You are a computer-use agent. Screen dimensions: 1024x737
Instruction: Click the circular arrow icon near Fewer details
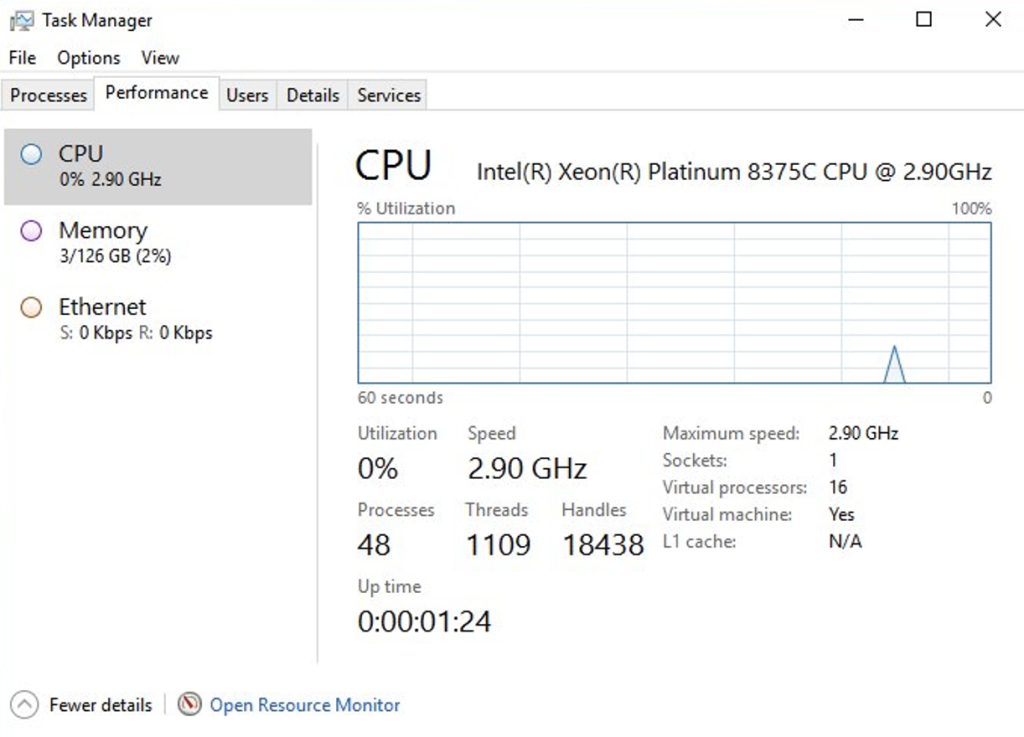23,705
